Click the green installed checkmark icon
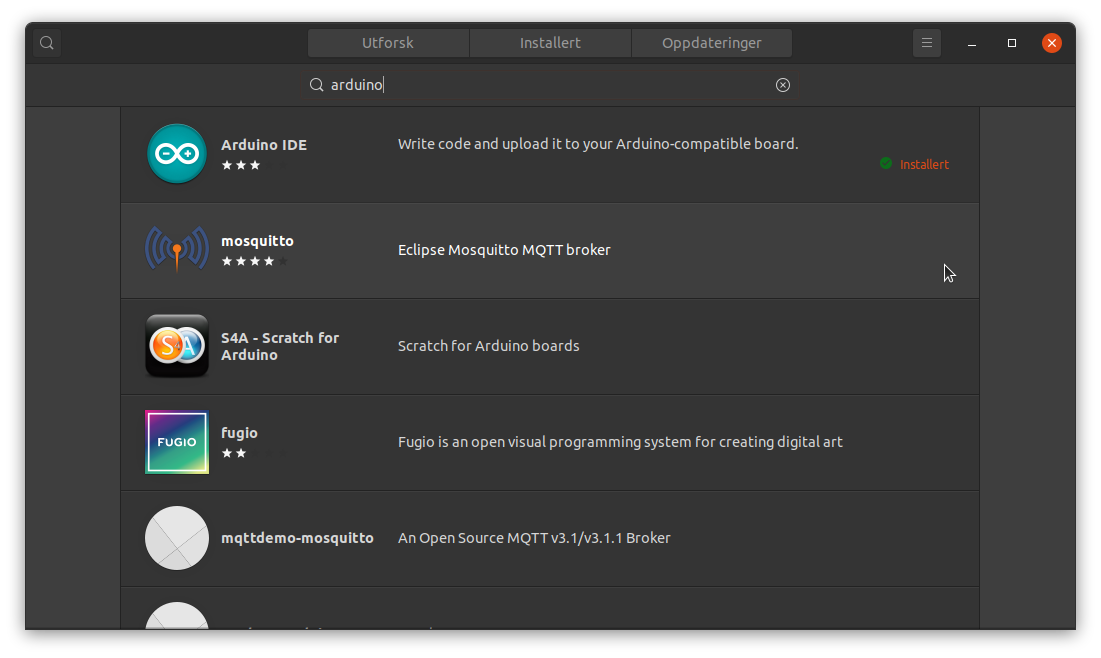Screen dimensions: 1101x658 [x=886, y=164]
